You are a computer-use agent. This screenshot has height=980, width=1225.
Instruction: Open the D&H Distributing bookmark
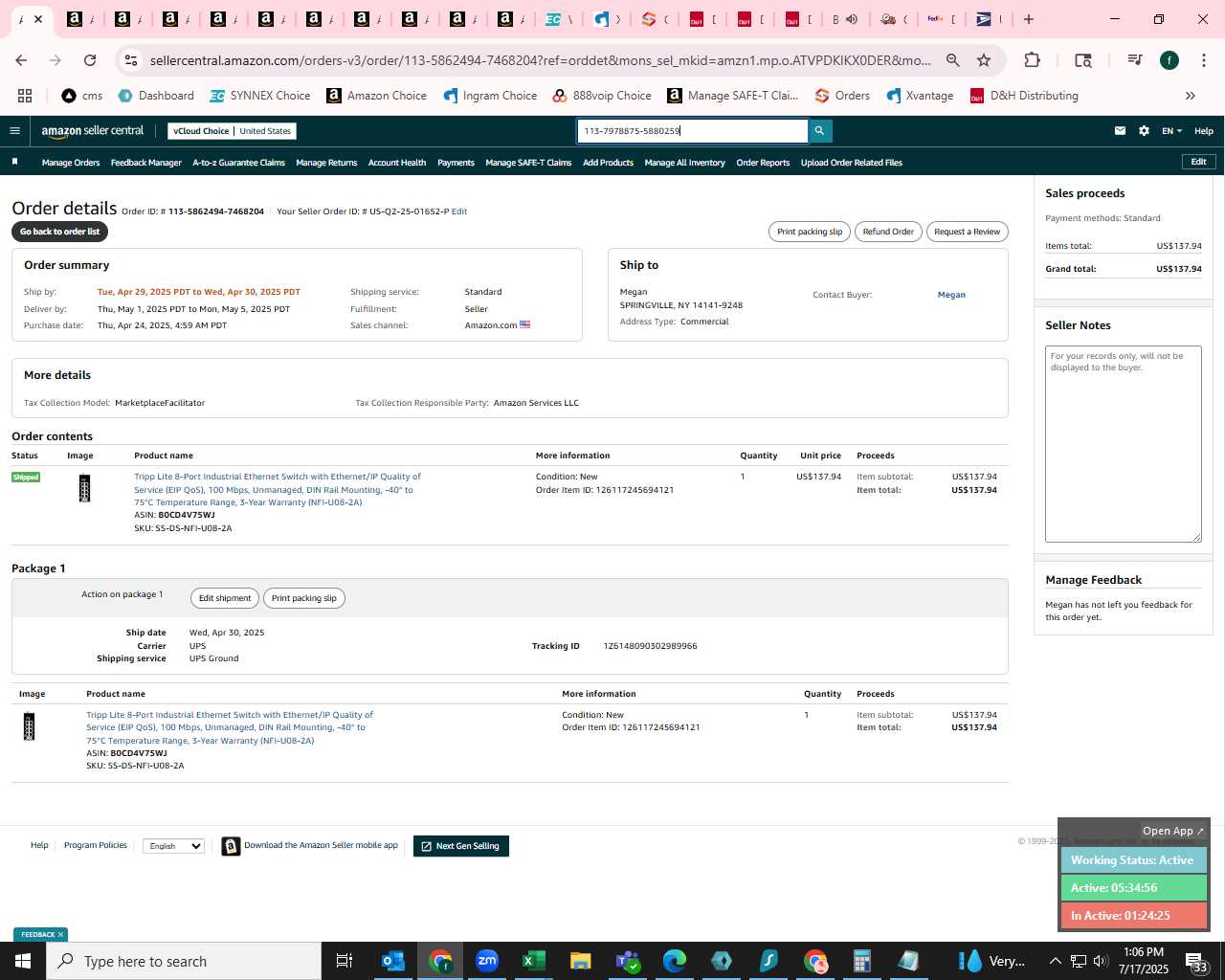pos(1024,96)
